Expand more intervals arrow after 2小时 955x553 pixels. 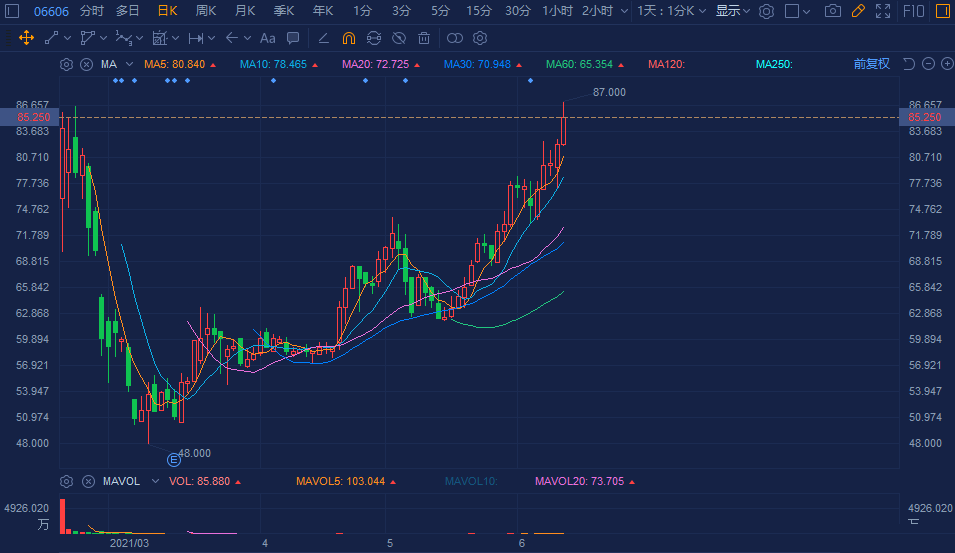pos(624,12)
